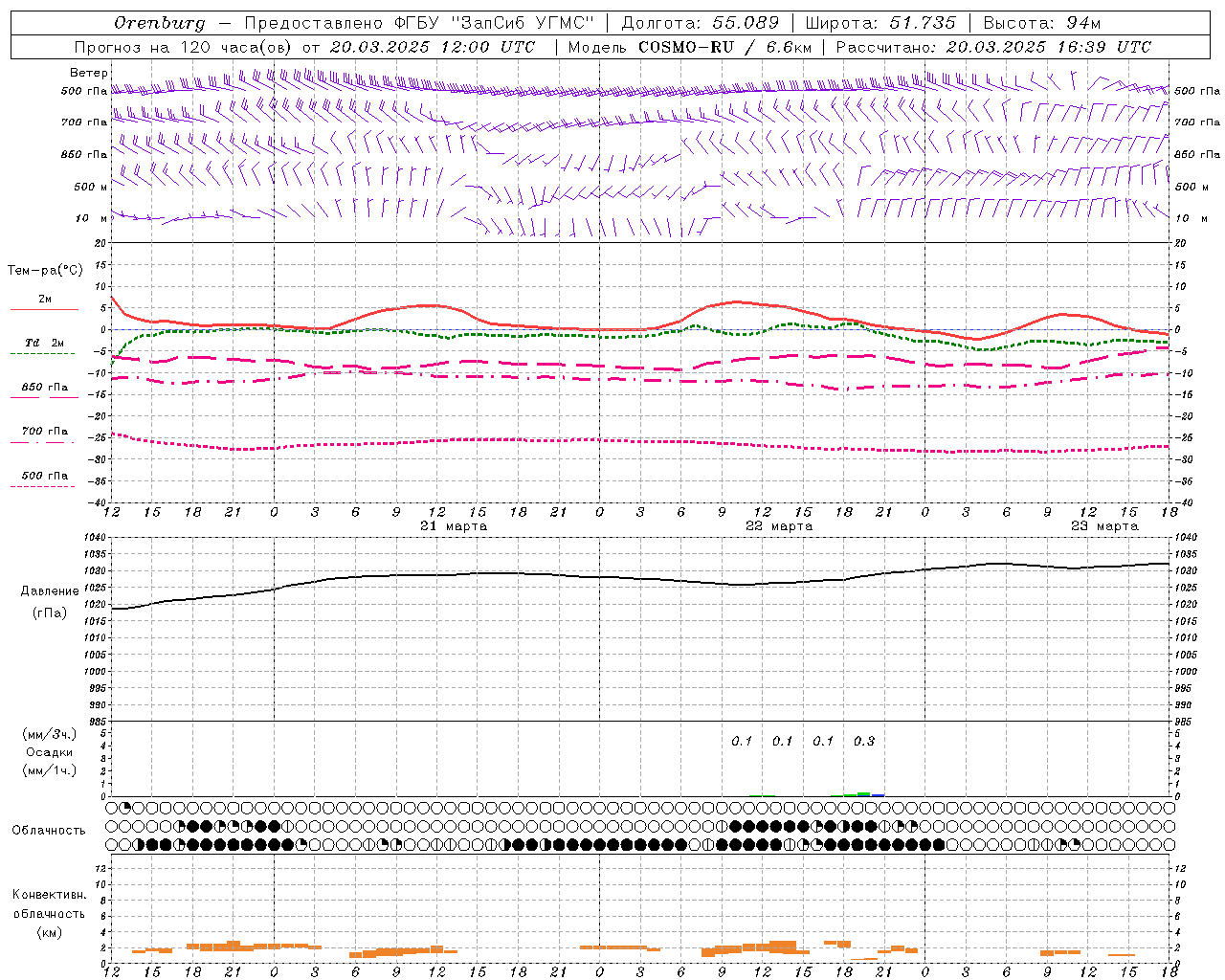Click the Orenburg station name in header

[160, 23]
